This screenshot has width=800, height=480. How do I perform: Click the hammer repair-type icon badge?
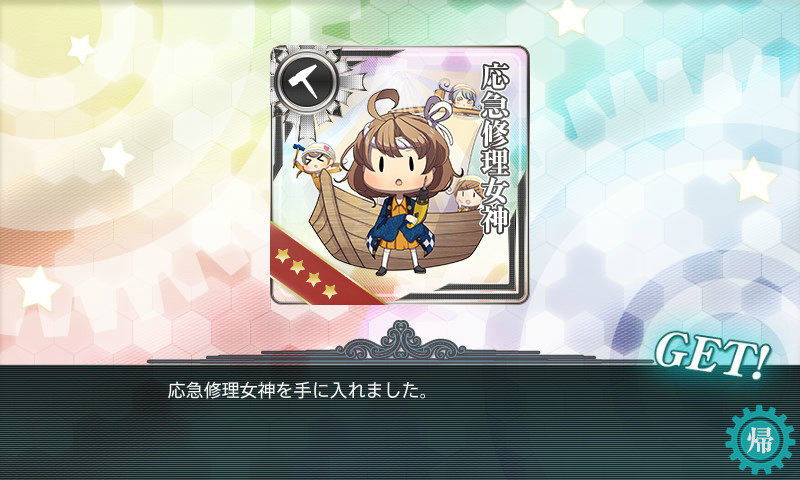pyautogui.click(x=305, y=81)
